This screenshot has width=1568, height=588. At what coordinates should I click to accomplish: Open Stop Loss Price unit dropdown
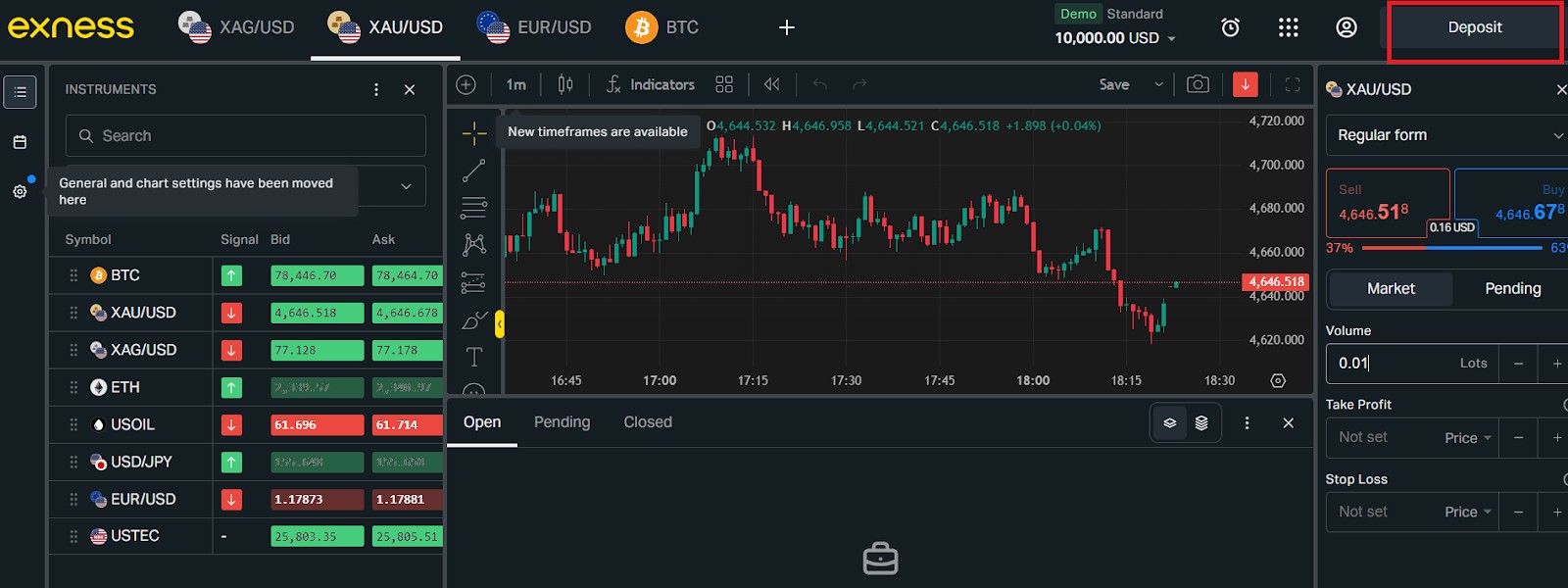1468,513
